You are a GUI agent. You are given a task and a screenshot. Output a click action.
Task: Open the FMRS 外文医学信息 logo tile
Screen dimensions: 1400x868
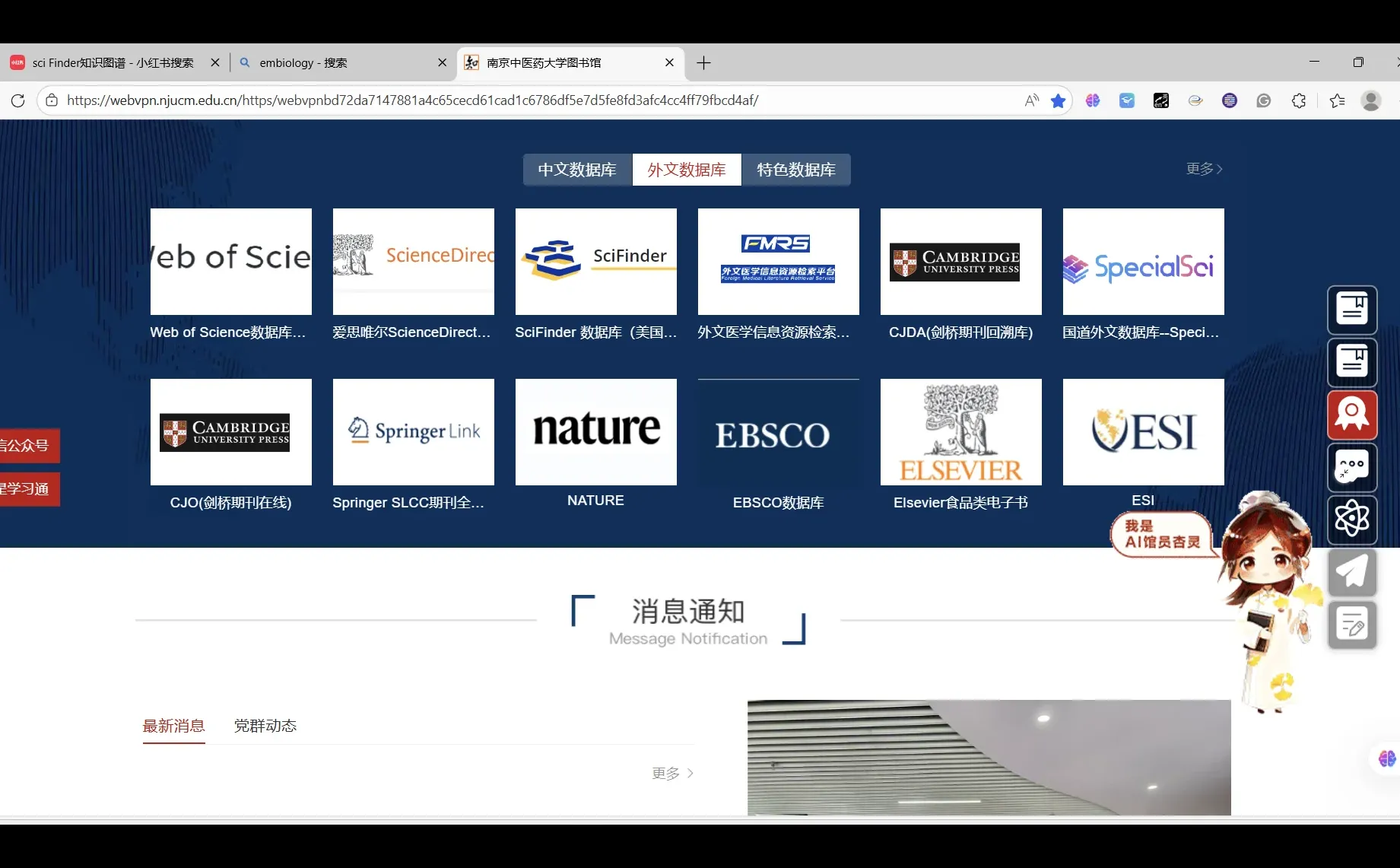[779, 262]
